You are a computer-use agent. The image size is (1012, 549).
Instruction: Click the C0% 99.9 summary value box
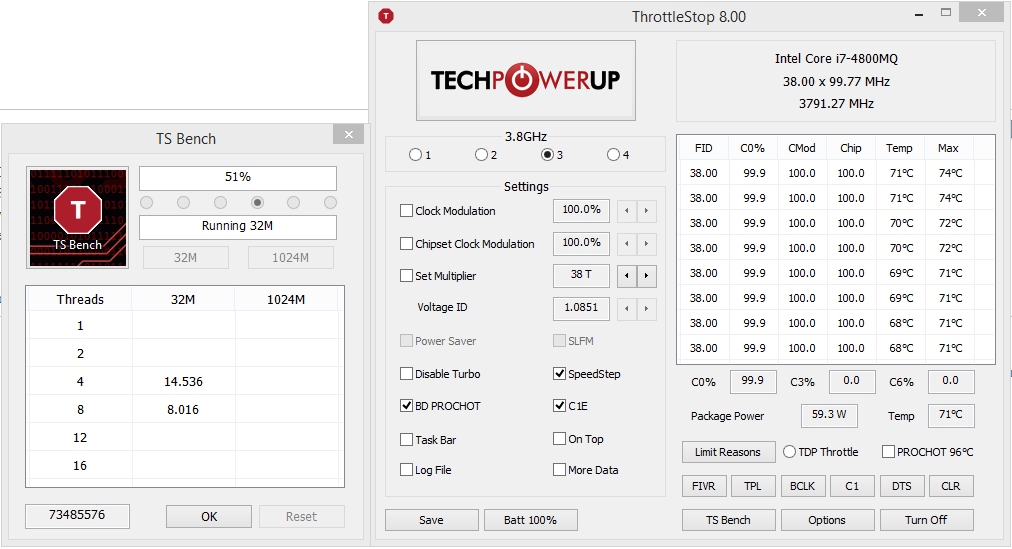click(x=753, y=381)
